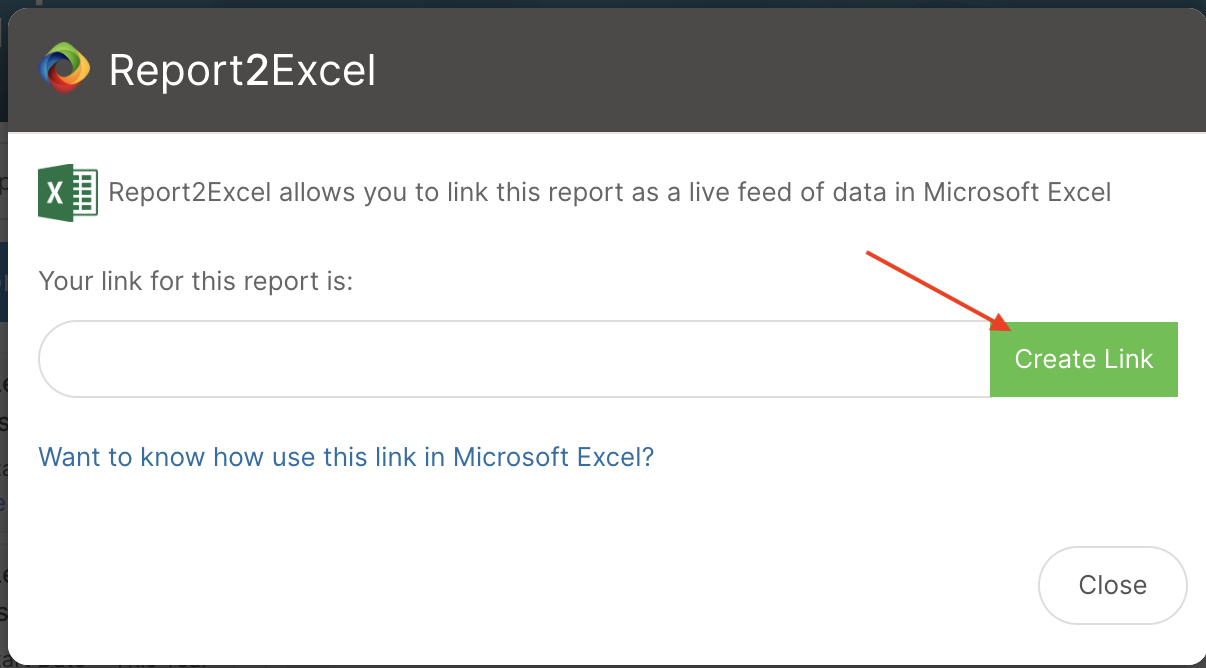Viewport: 1206px width, 668px height.
Task: Click the dark dialog header bar
Action: [607, 70]
